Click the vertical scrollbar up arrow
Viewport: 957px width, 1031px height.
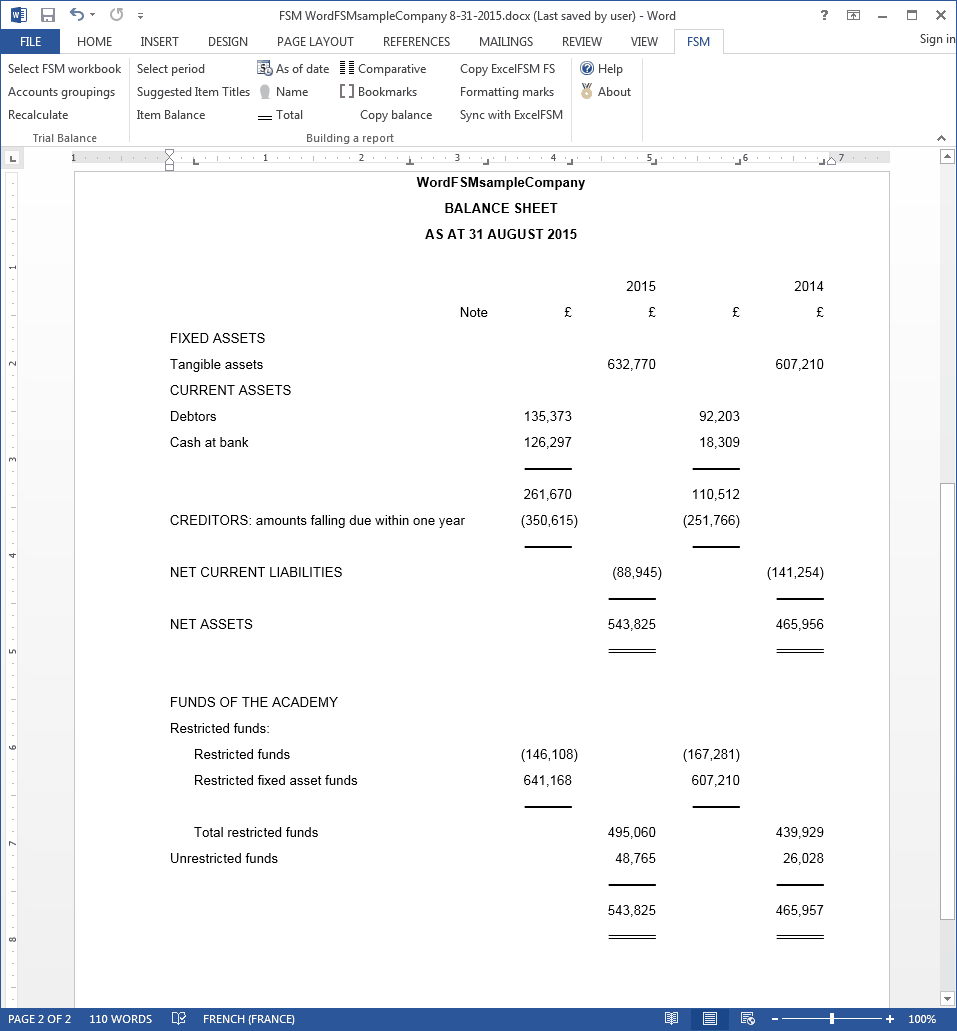pyautogui.click(x=947, y=156)
